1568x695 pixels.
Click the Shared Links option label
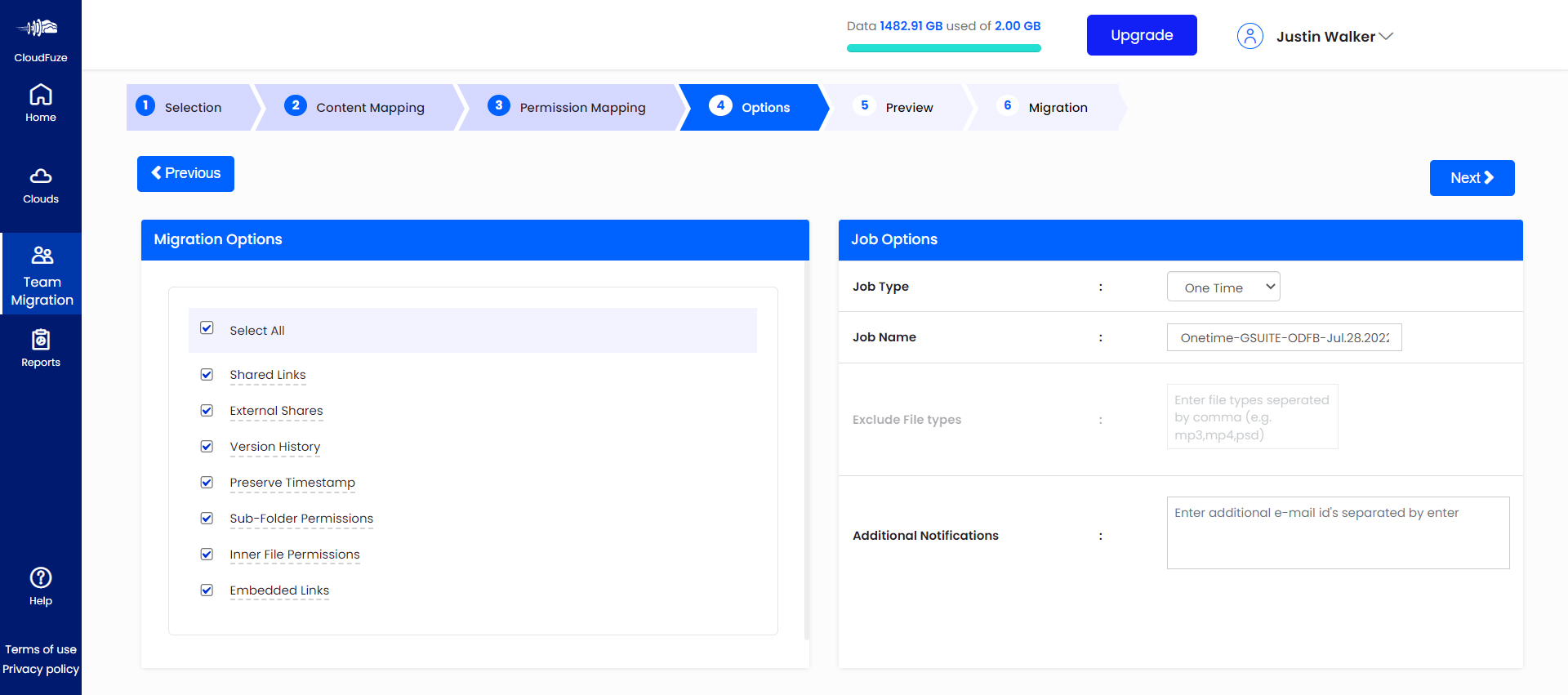click(x=268, y=375)
